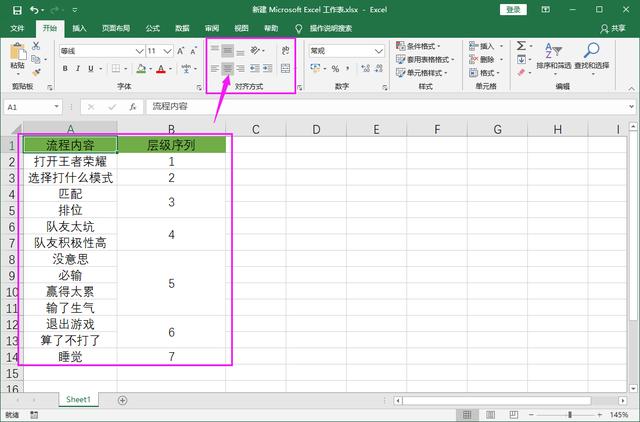
Task: Toggle Bold formatting
Action: (x=64, y=68)
